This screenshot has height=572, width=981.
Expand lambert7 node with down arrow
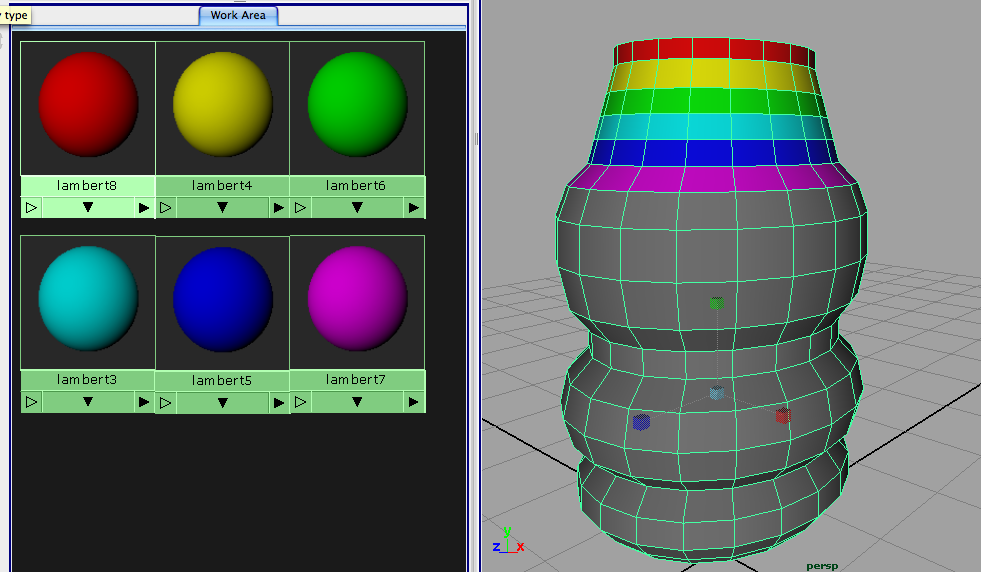pyautogui.click(x=357, y=402)
